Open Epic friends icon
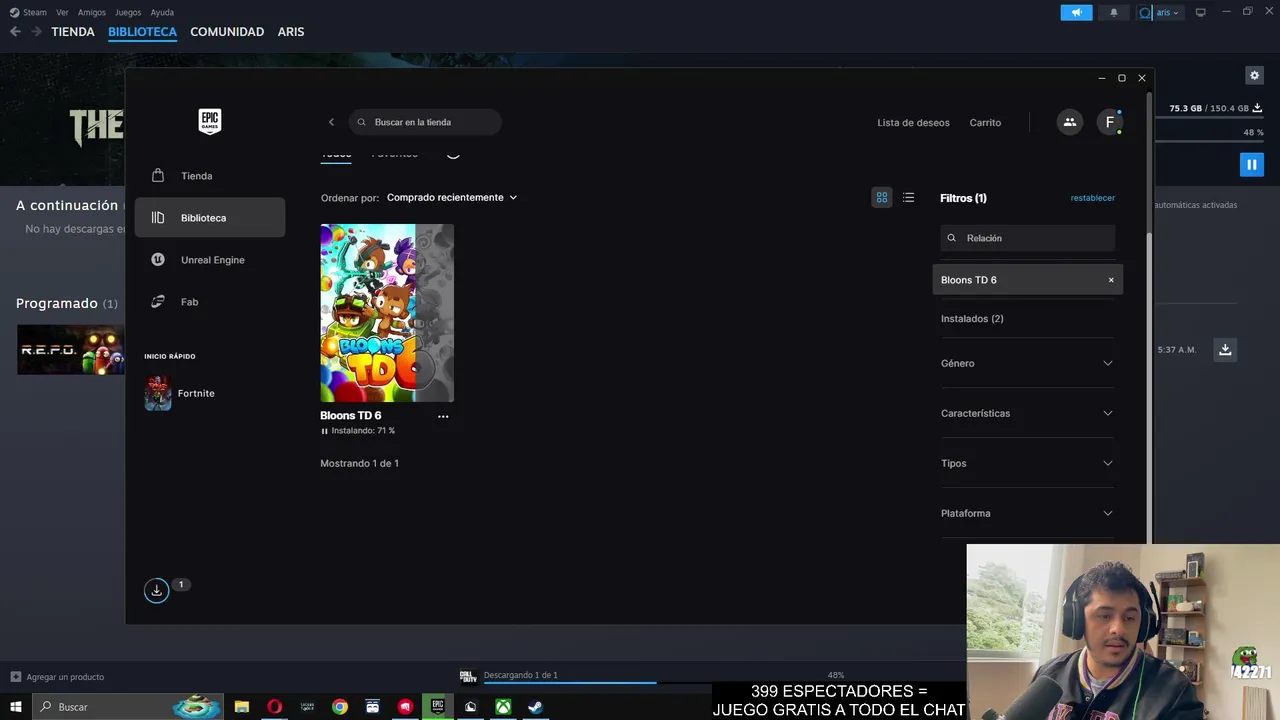Screen dimensions: 1280x720 click(1070, 122)
